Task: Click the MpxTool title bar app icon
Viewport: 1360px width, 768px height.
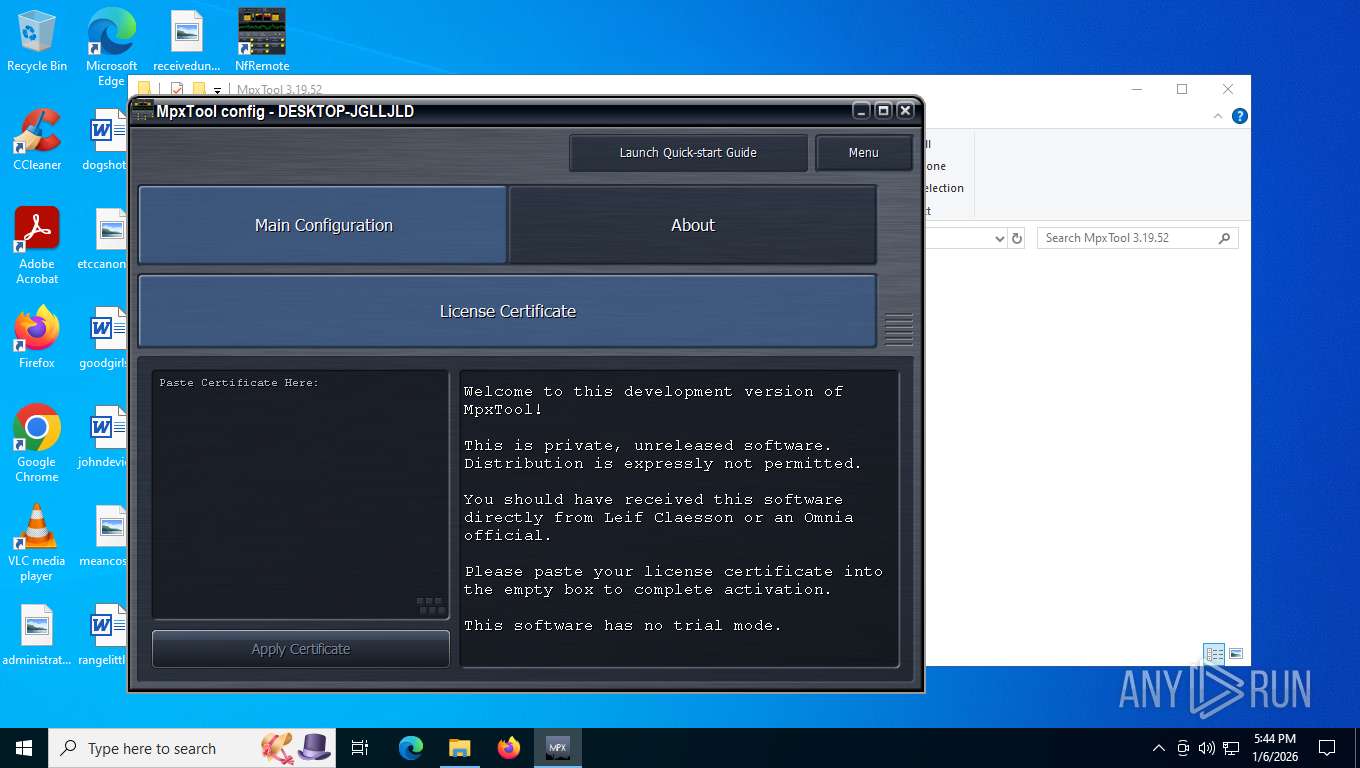Action: coord(143,111)
